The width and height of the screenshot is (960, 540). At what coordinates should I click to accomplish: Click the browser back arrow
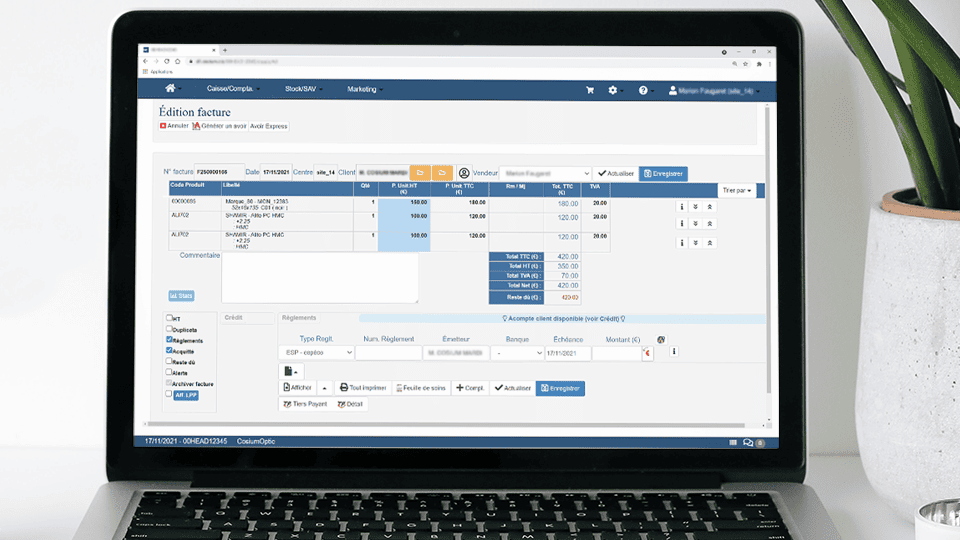[x=145, y=61]
